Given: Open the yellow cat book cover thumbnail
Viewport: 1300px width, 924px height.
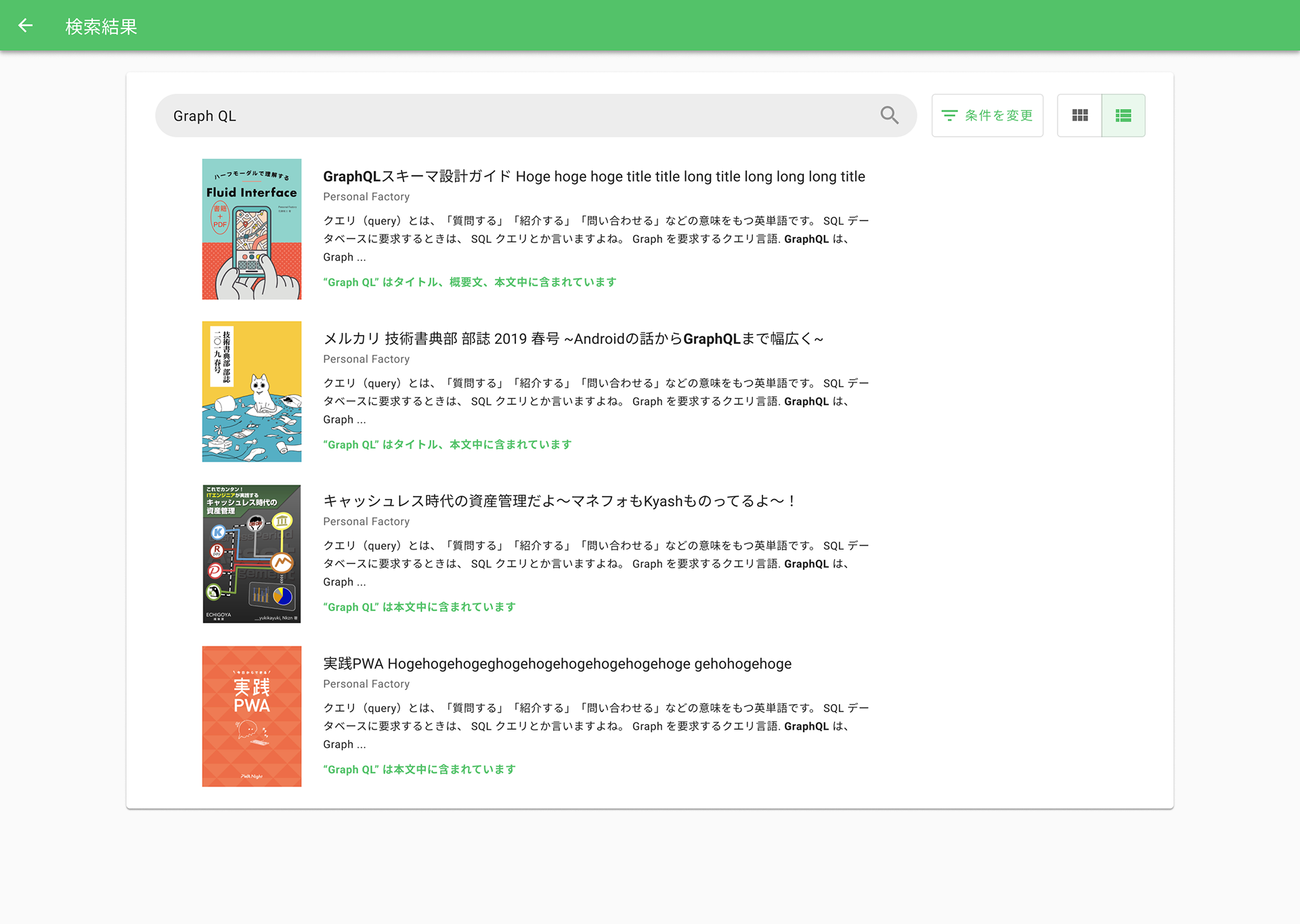Looking at the screenshot, I should [251, 391].
